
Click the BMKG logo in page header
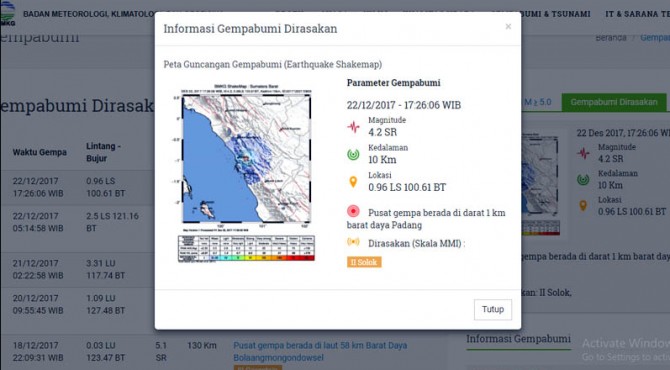click(x=7, y=14)
